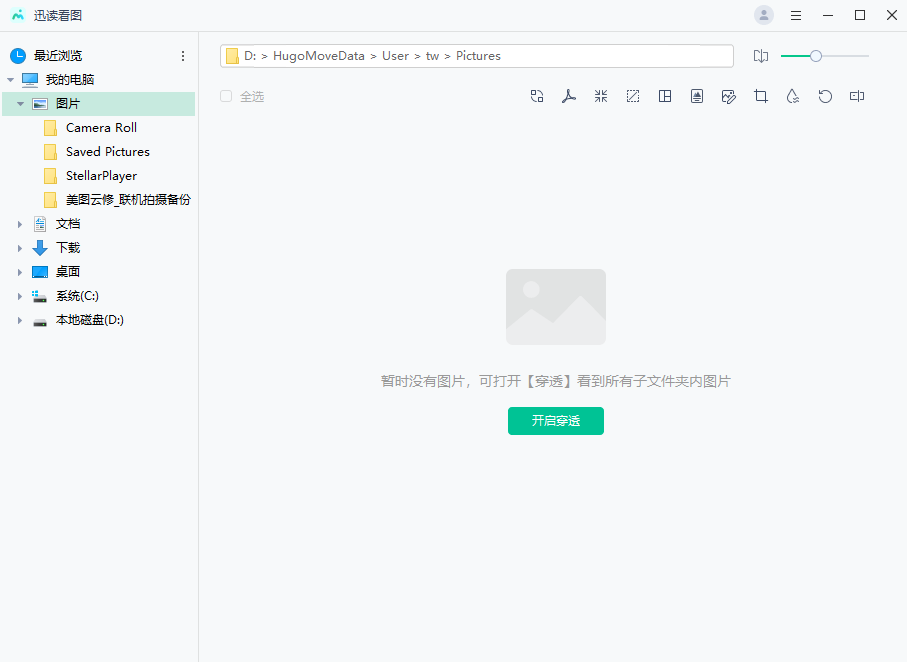
Task: Click HugoMoveData in the path bar
Action: point(319,56)
